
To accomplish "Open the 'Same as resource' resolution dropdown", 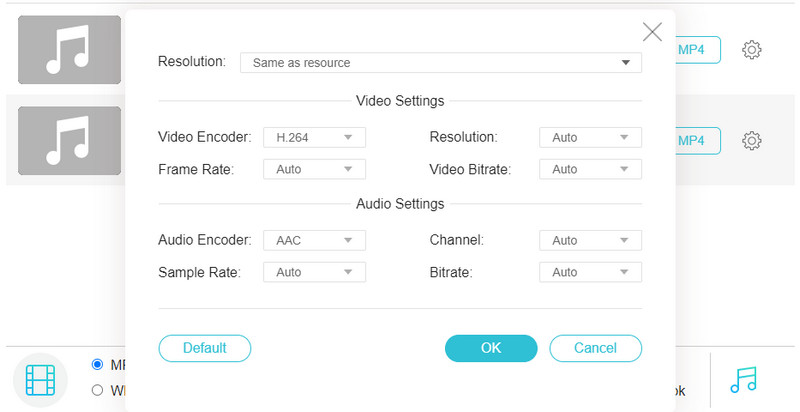I will coord(440,63).
